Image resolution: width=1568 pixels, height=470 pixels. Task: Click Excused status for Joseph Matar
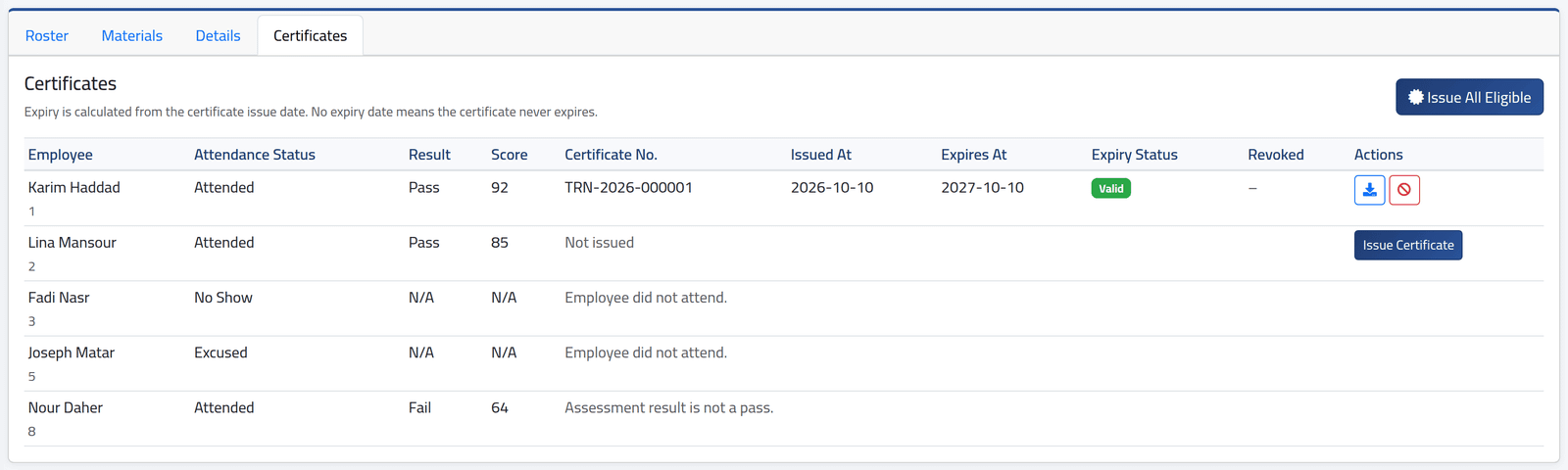220,352
